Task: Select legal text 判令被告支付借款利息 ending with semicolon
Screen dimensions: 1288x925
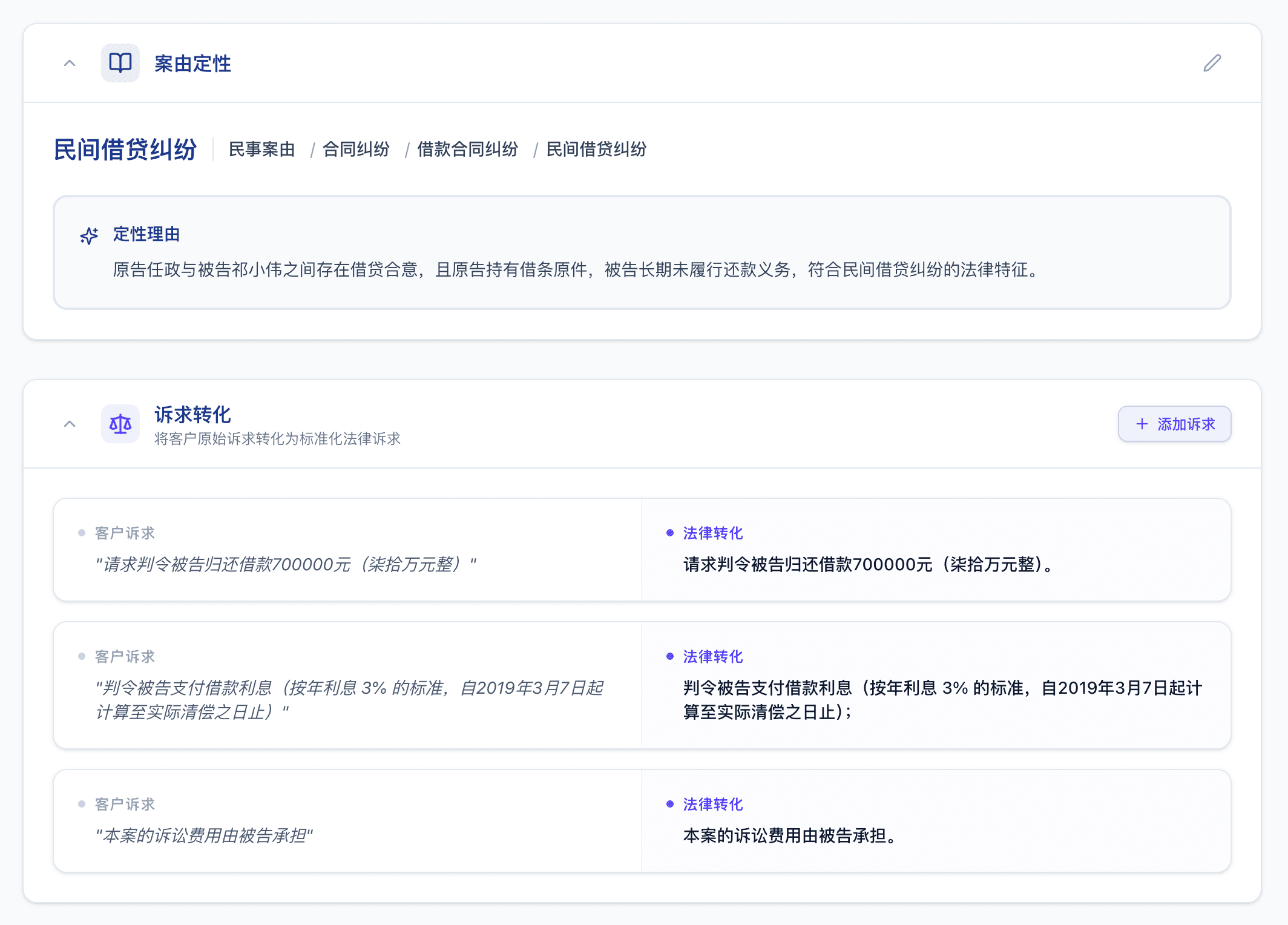Action: 942,700
